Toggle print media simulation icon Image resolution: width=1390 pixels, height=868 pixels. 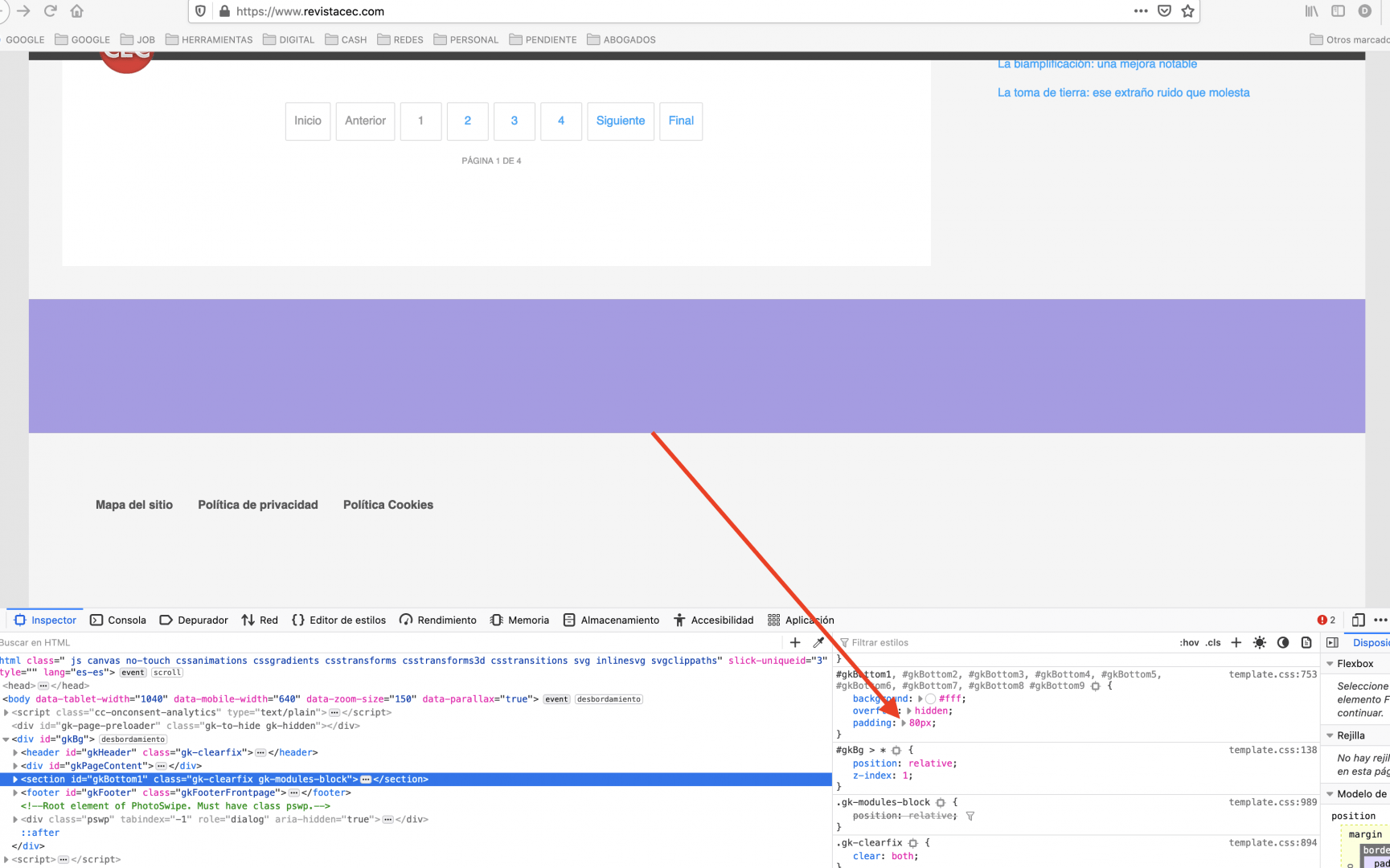point(1306,642)
